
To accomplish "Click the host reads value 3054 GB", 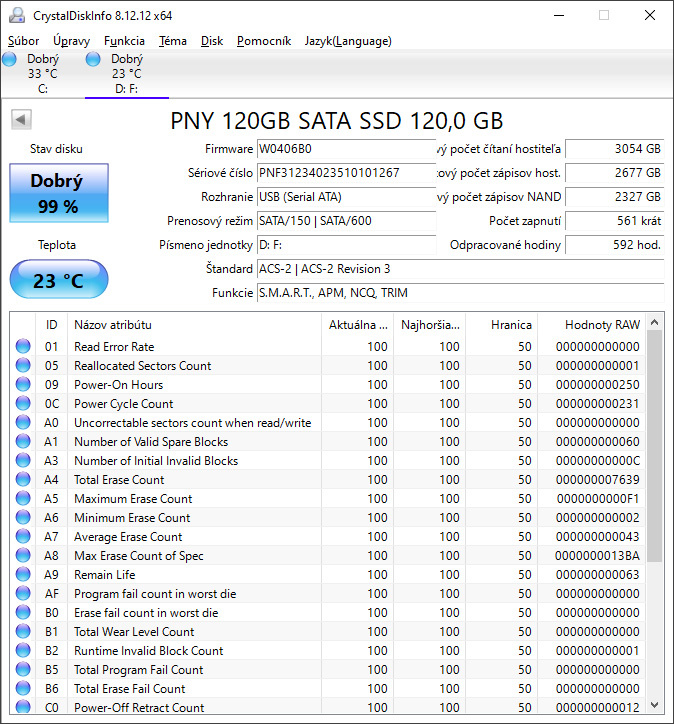I will coord(614,149).
